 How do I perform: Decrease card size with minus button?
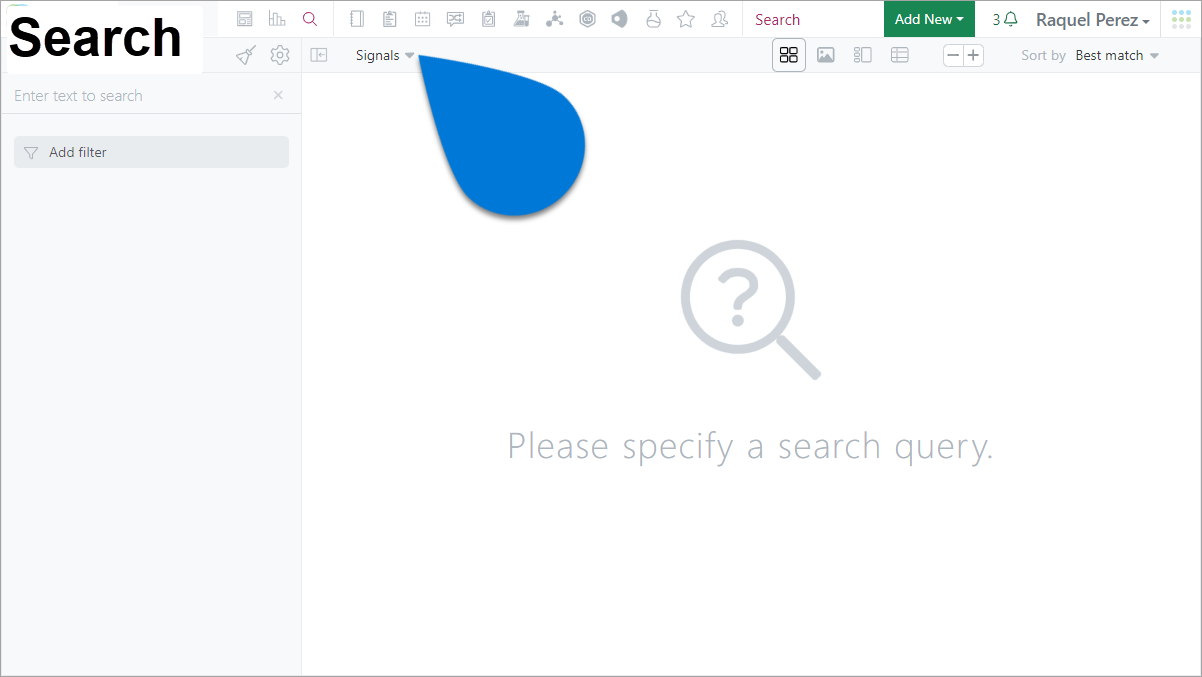[x=954, y=55]
